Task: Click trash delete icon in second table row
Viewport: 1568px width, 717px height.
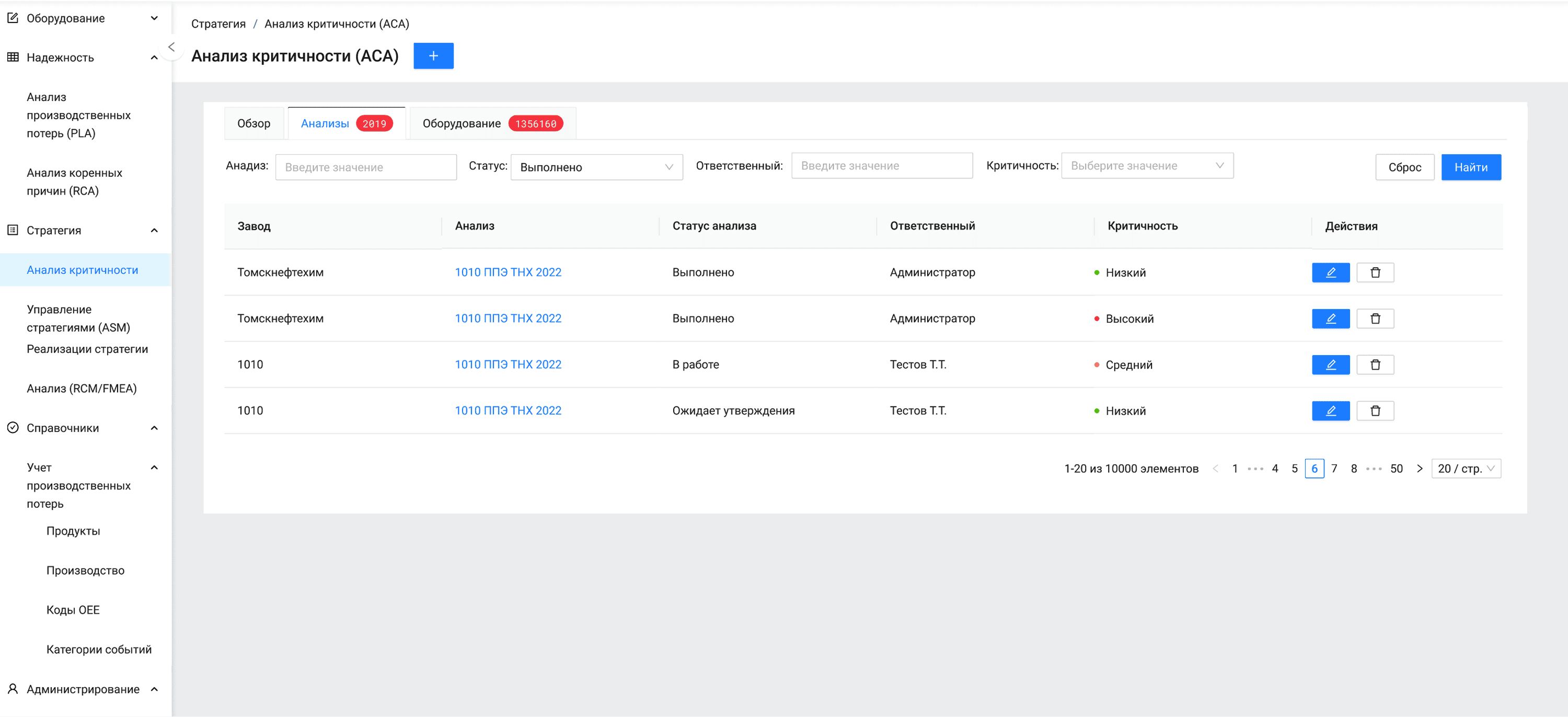Action: 1375,318
